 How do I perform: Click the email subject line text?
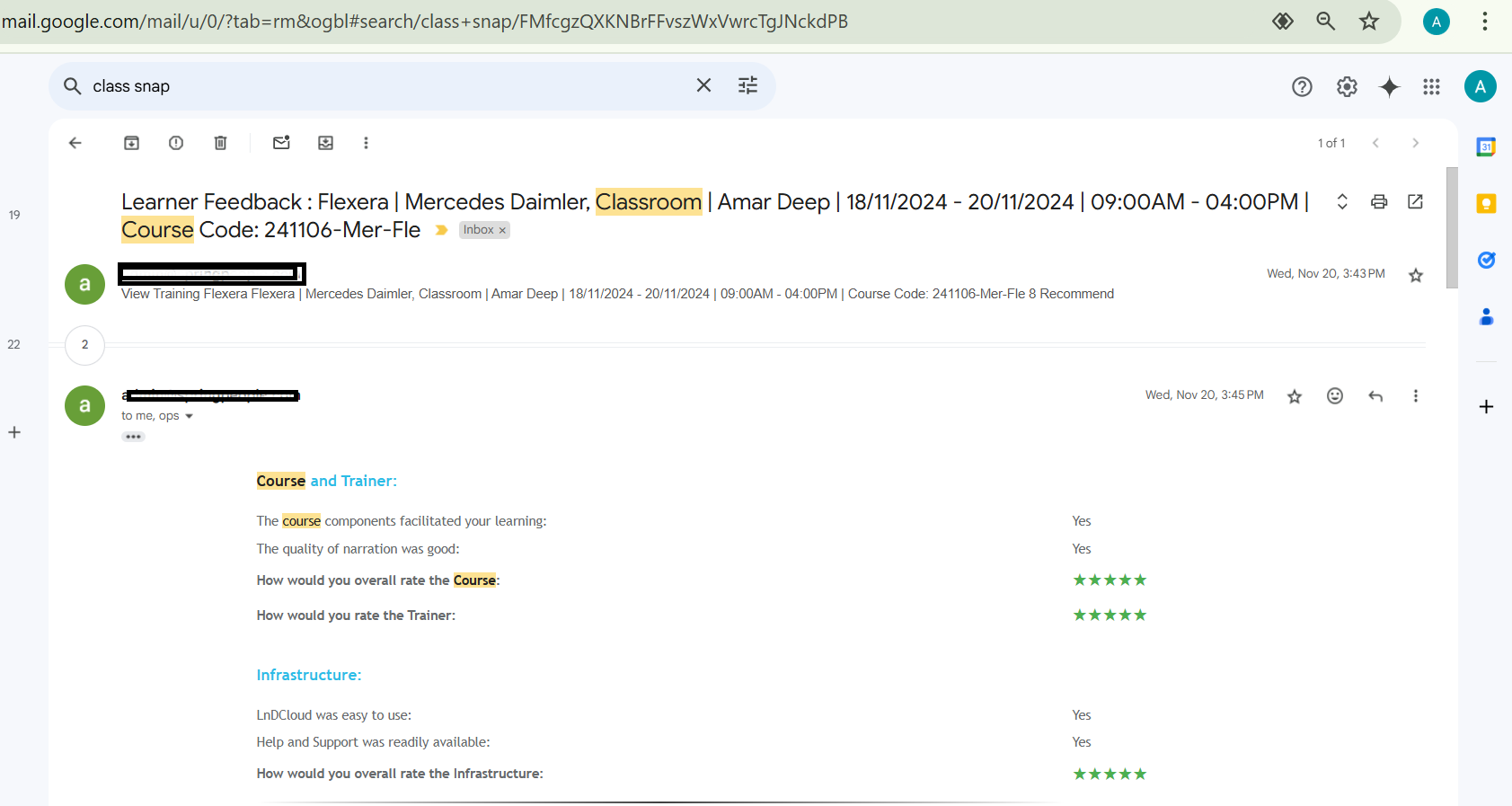tap(714, 216)
